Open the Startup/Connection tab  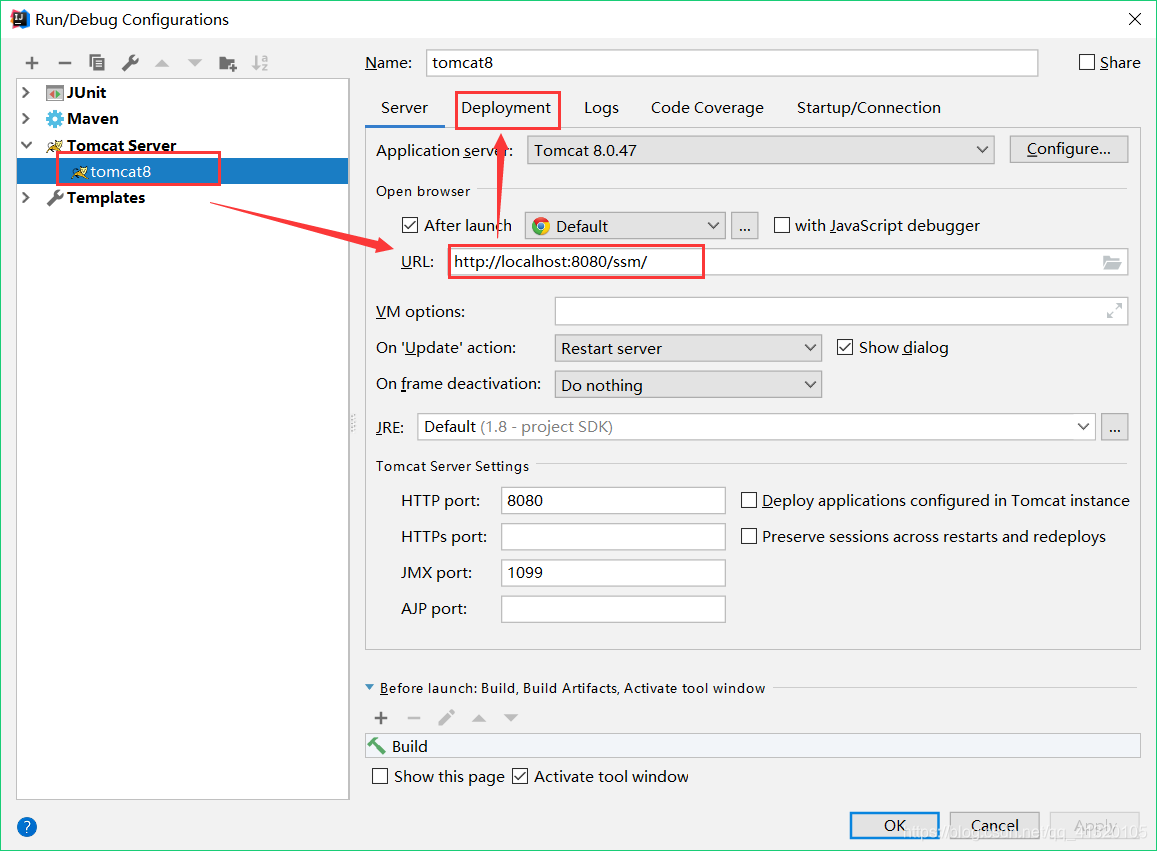coord(868,108)
